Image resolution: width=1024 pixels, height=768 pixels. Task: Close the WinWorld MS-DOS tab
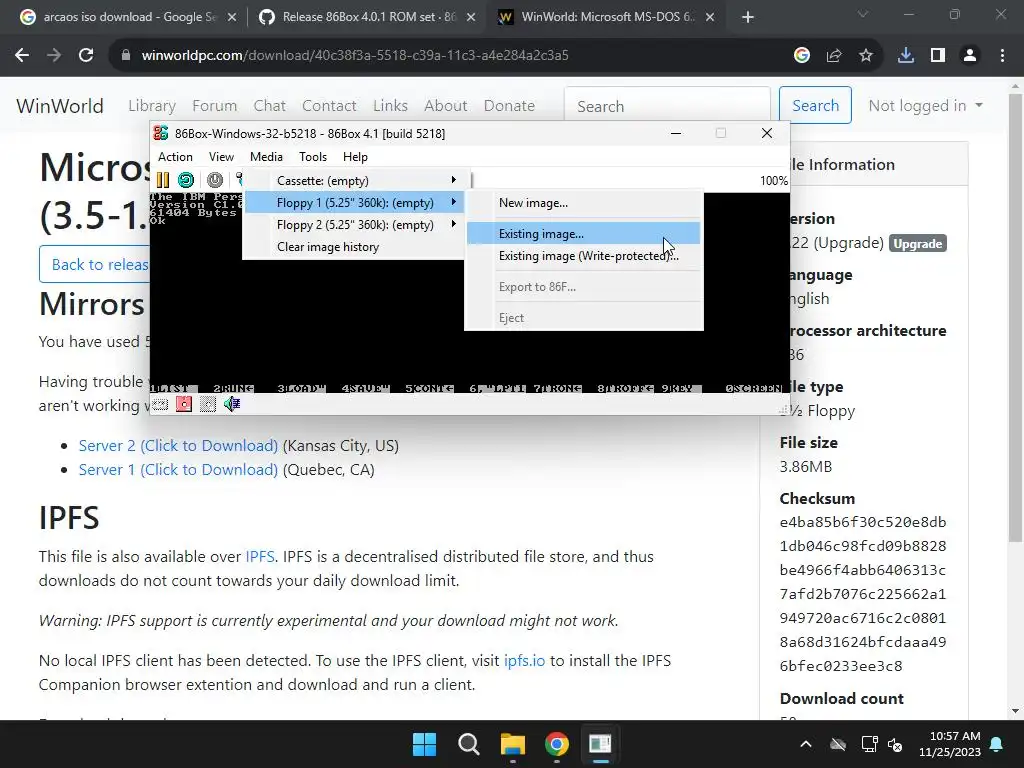point(711,18)
